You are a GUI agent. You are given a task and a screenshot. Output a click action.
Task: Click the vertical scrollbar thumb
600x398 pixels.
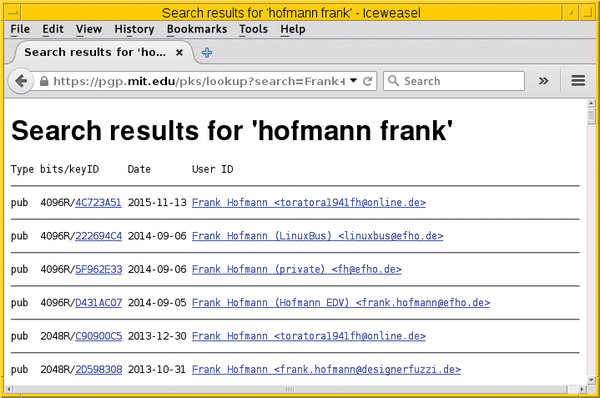click(591, 116)
